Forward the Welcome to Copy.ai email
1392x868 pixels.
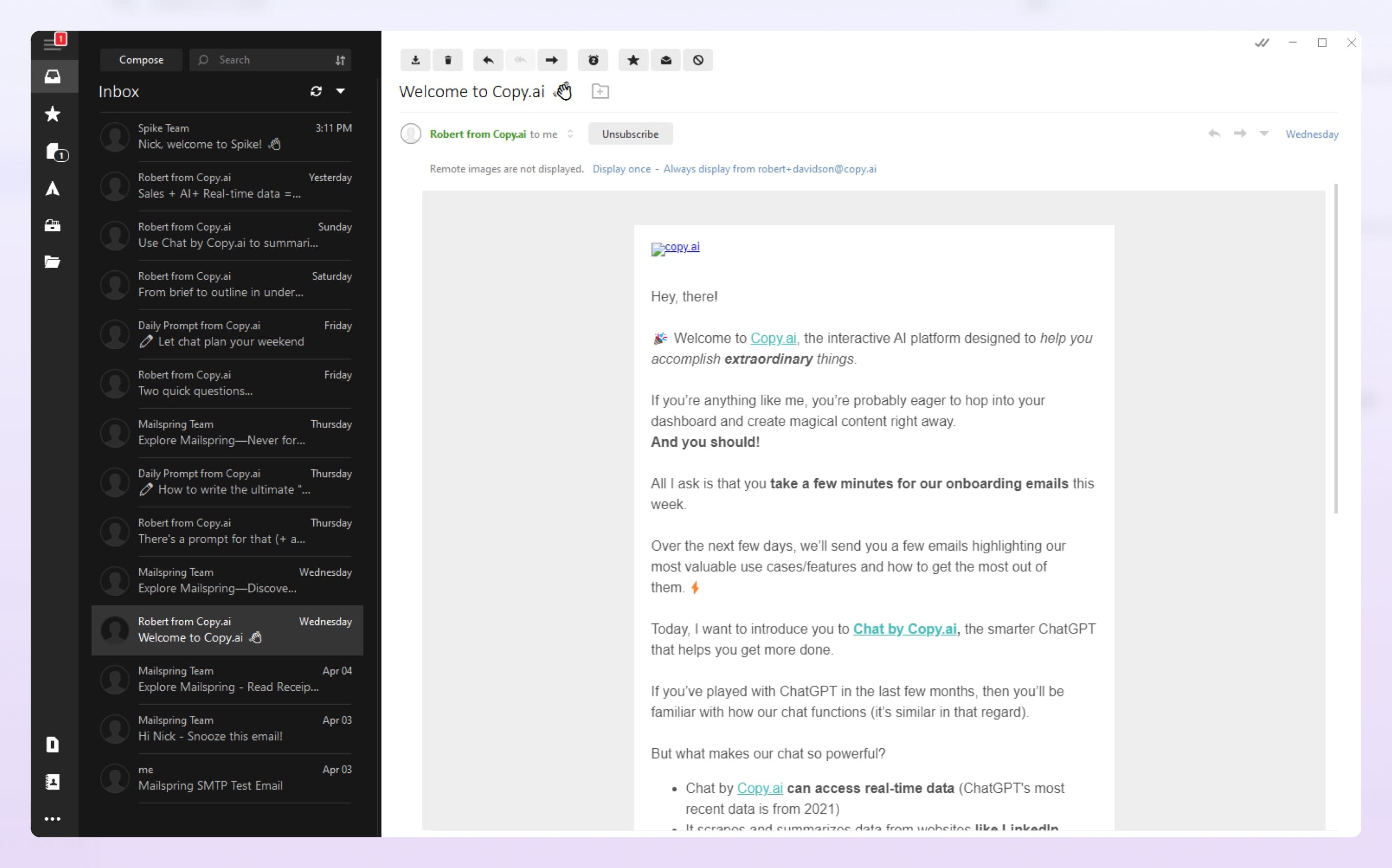click(551, 60)
